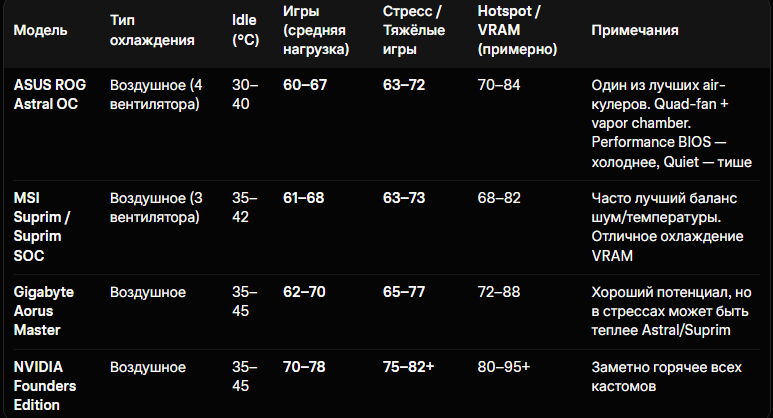Click the note 'Заметно горячее всех кастомов'

coord(667,377)
